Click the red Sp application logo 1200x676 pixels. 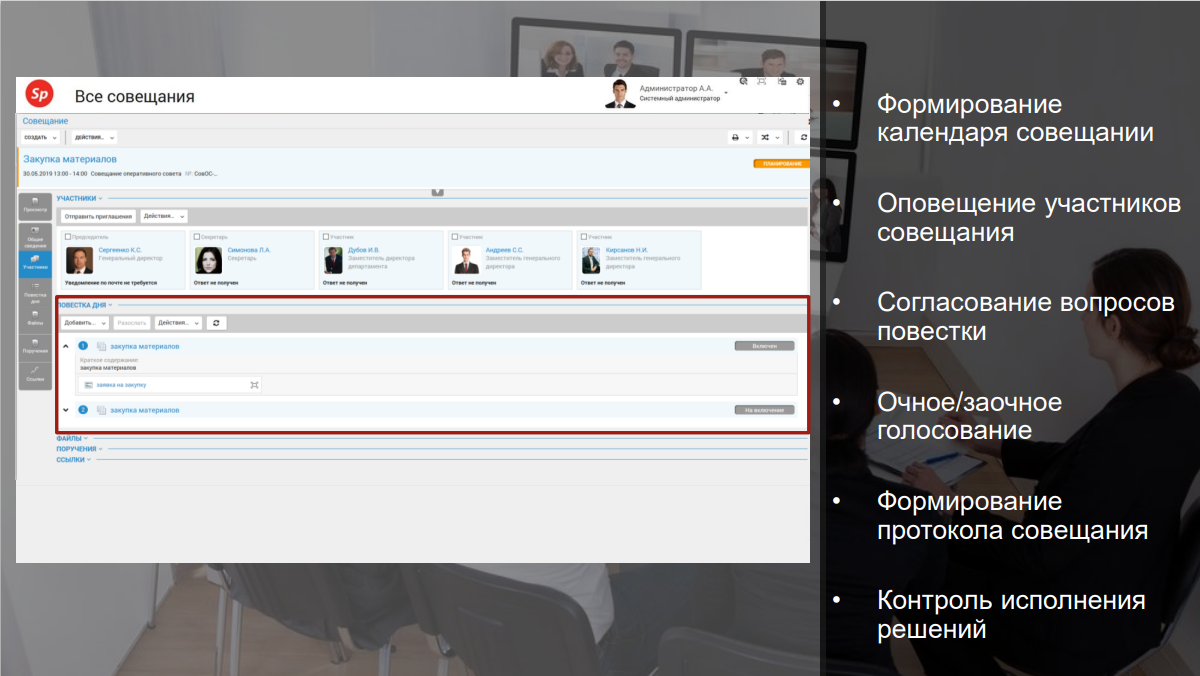(39, 95)
